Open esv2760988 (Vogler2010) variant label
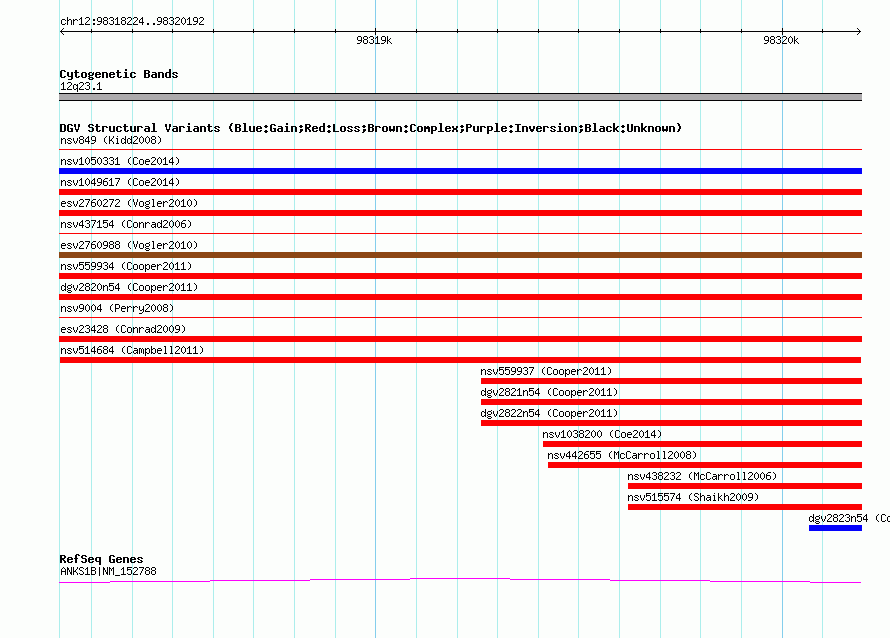The image size is (890, 638). [x=129, y=245]
